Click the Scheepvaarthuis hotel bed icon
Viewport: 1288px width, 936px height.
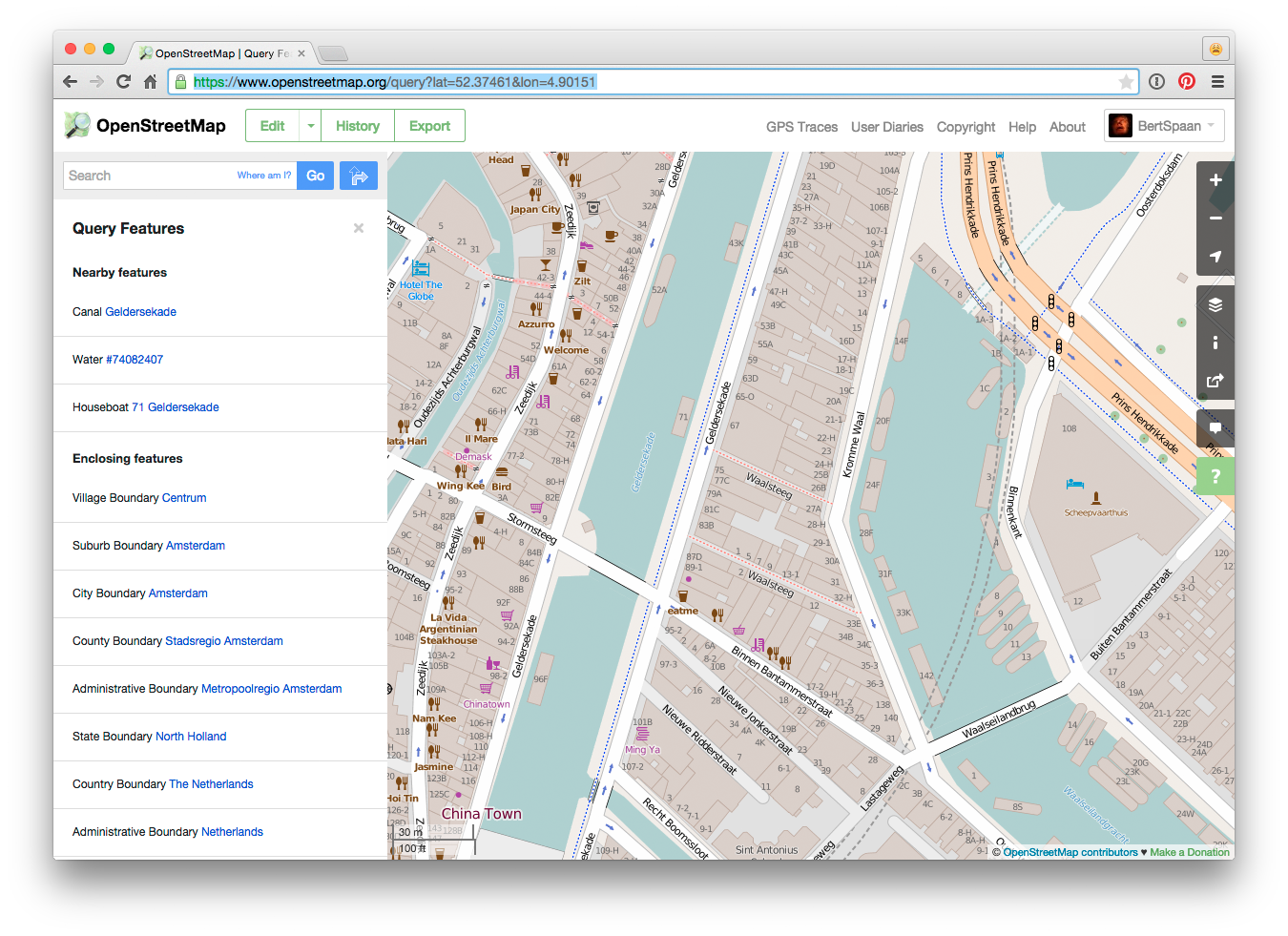pyautogui.click(x=1075, y=484)
